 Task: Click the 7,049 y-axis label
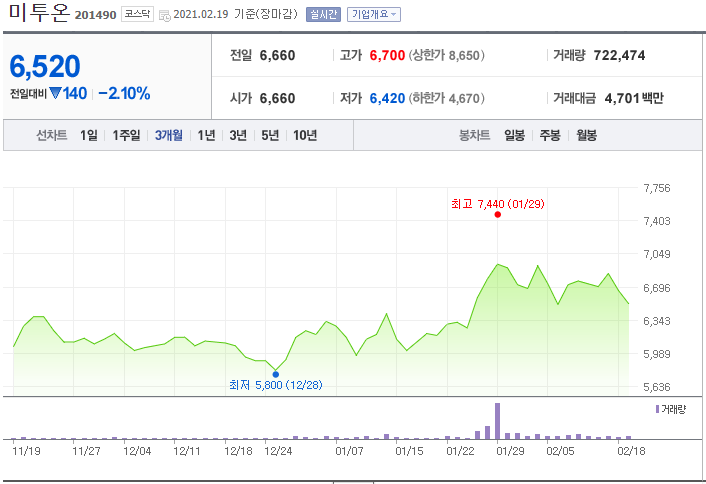[x=657, y=254]
